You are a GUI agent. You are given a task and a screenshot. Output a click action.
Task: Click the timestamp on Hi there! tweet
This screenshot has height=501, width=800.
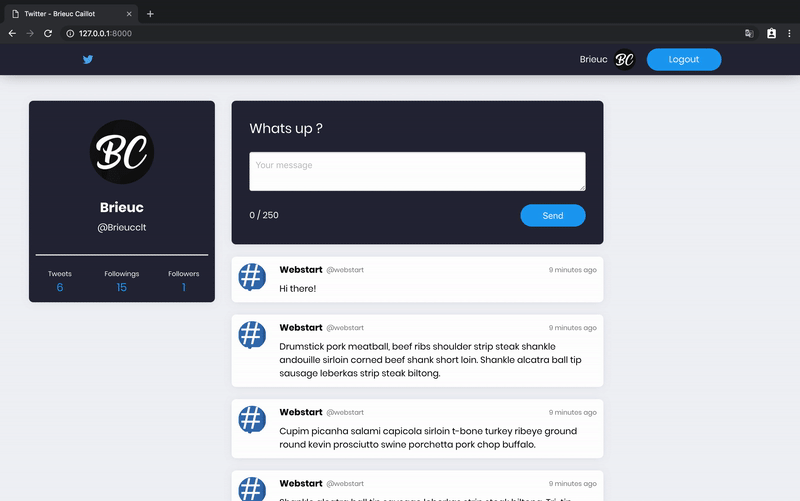(572, 270)
